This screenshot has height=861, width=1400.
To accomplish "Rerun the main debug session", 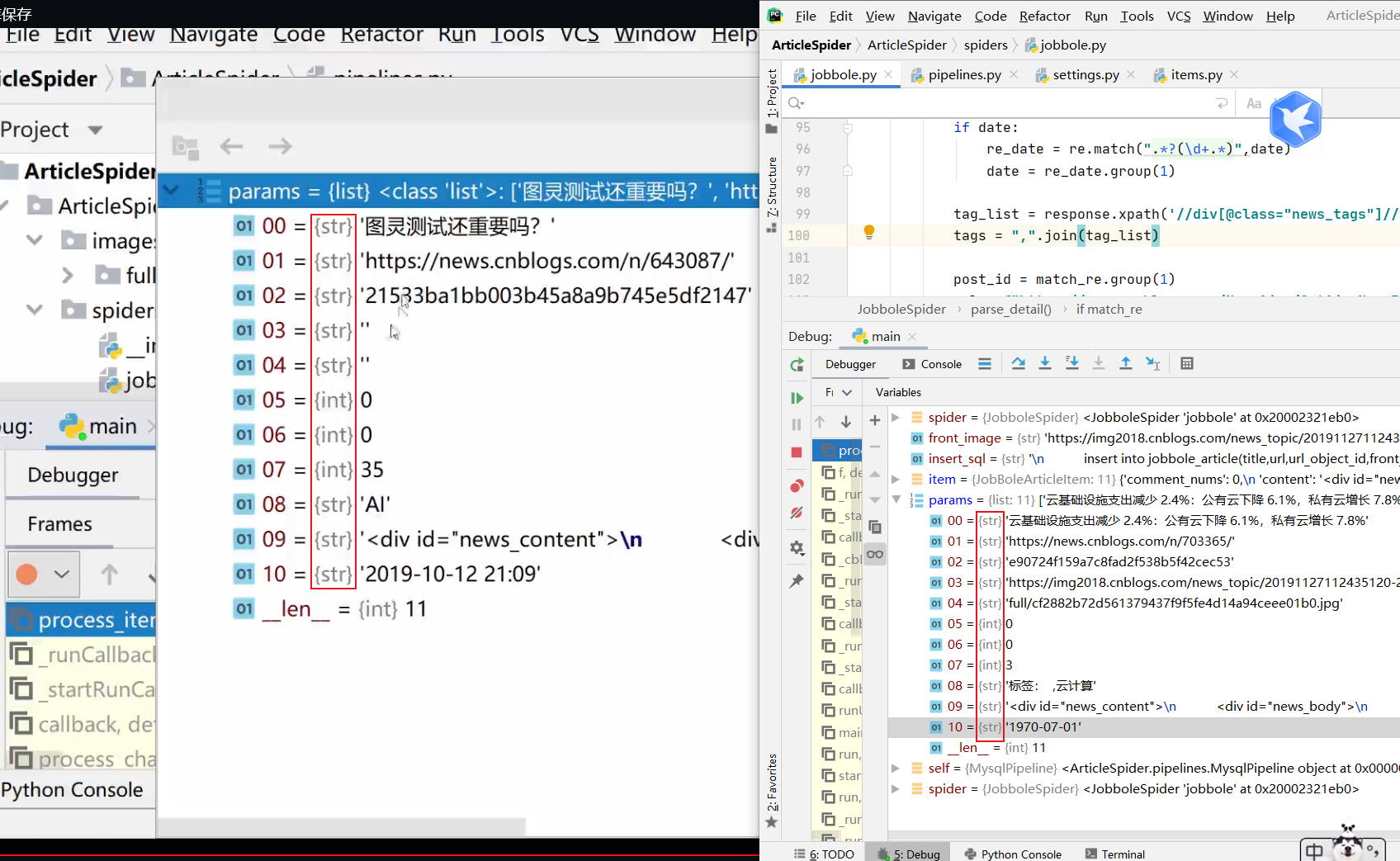I will [x=797, y=365].
